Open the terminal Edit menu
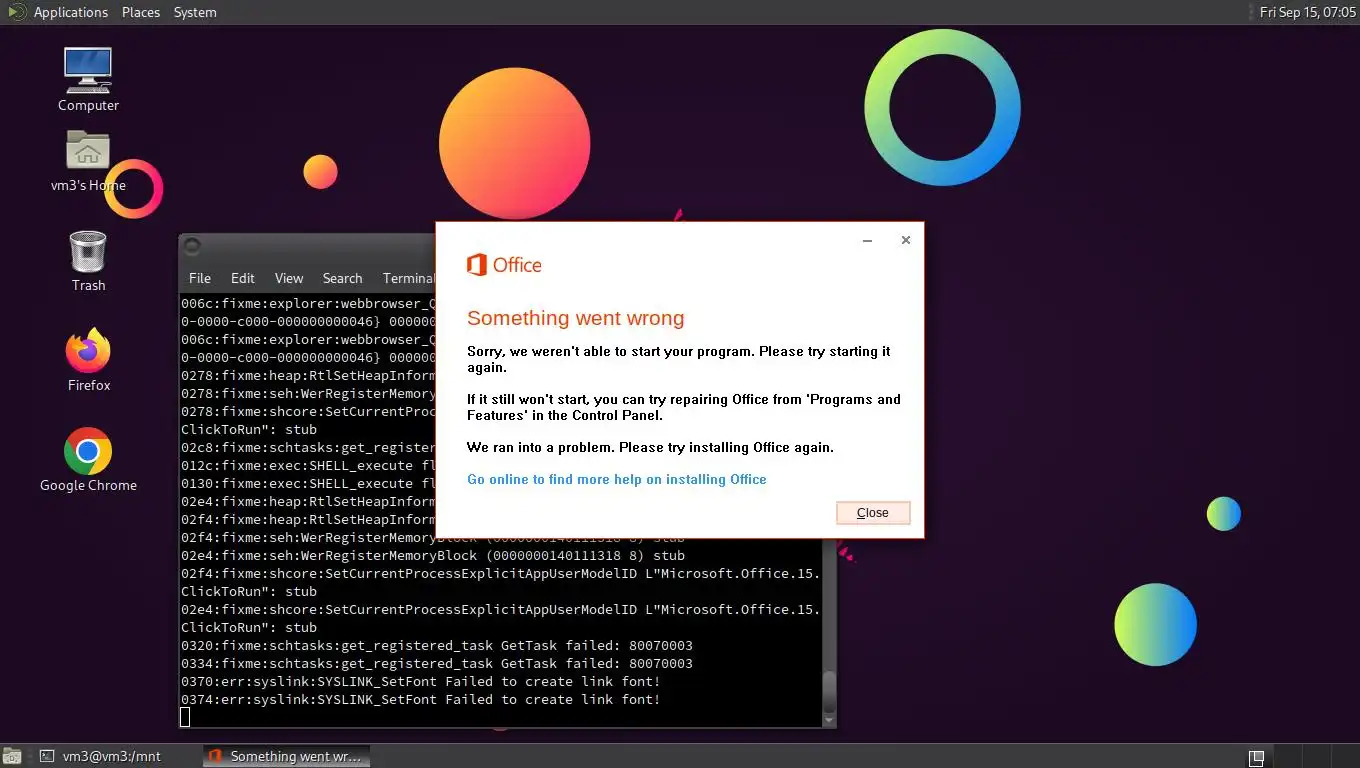 click(x=243, y=278)
